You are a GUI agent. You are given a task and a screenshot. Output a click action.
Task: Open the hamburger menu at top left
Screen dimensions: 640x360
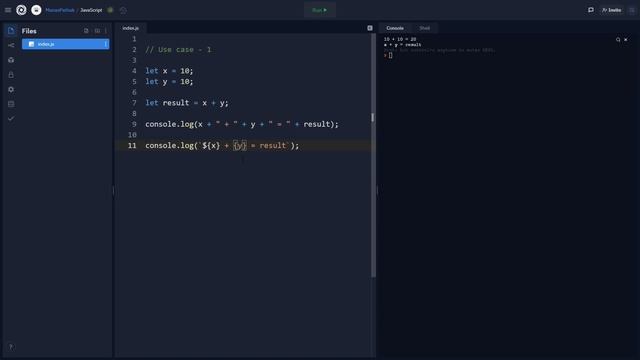[x=8, y=10]
